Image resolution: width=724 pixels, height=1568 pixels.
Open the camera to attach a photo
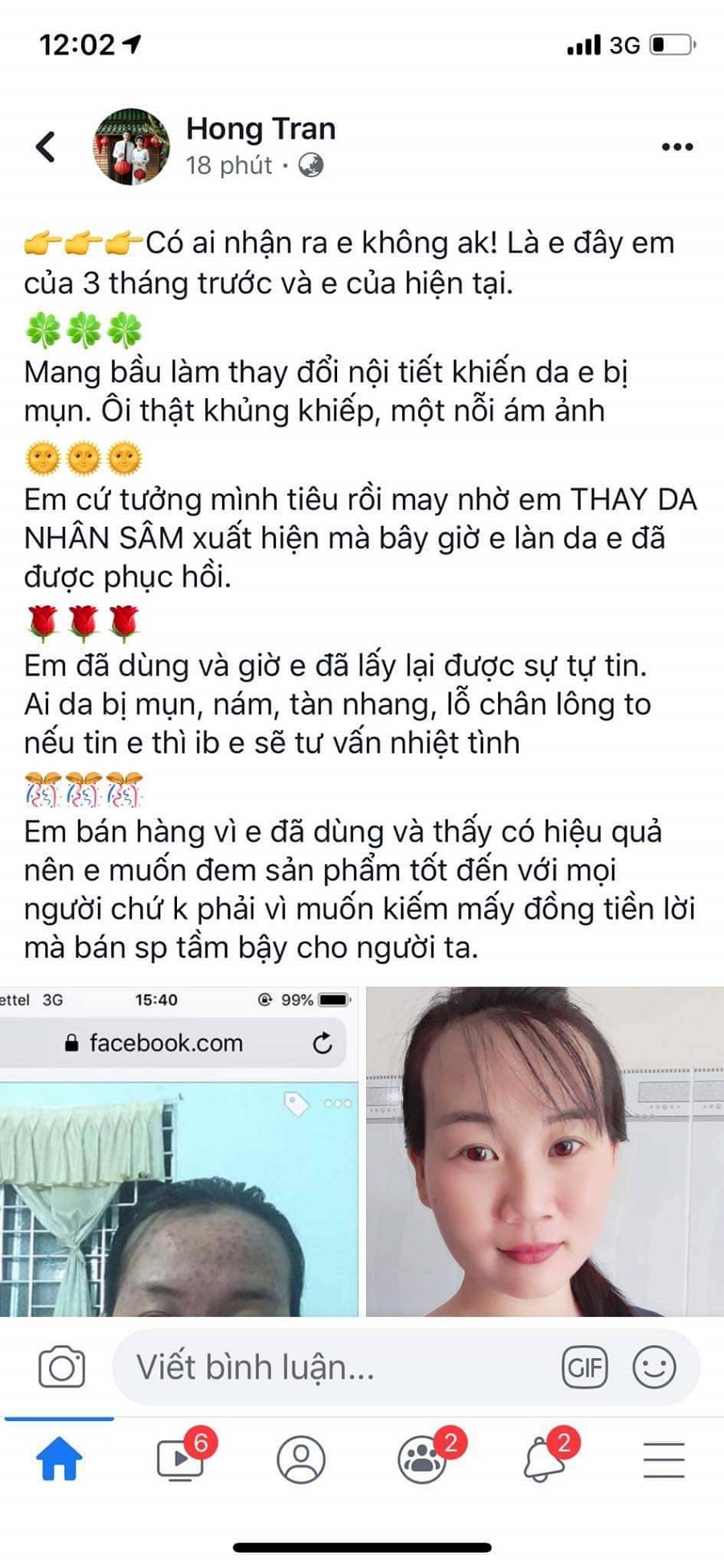tap(62, 1367)
